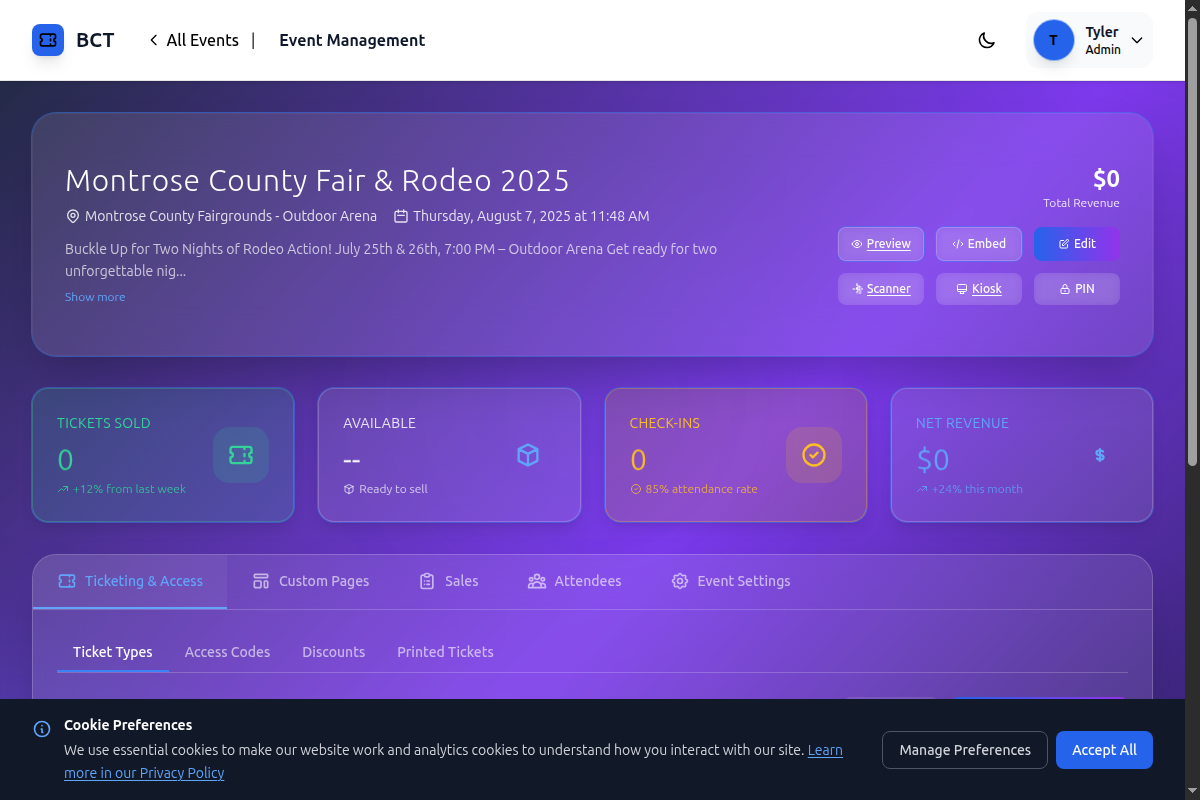Click the Preview button
This screenshot has width=1200, height=800.
[x=880, y=244]
